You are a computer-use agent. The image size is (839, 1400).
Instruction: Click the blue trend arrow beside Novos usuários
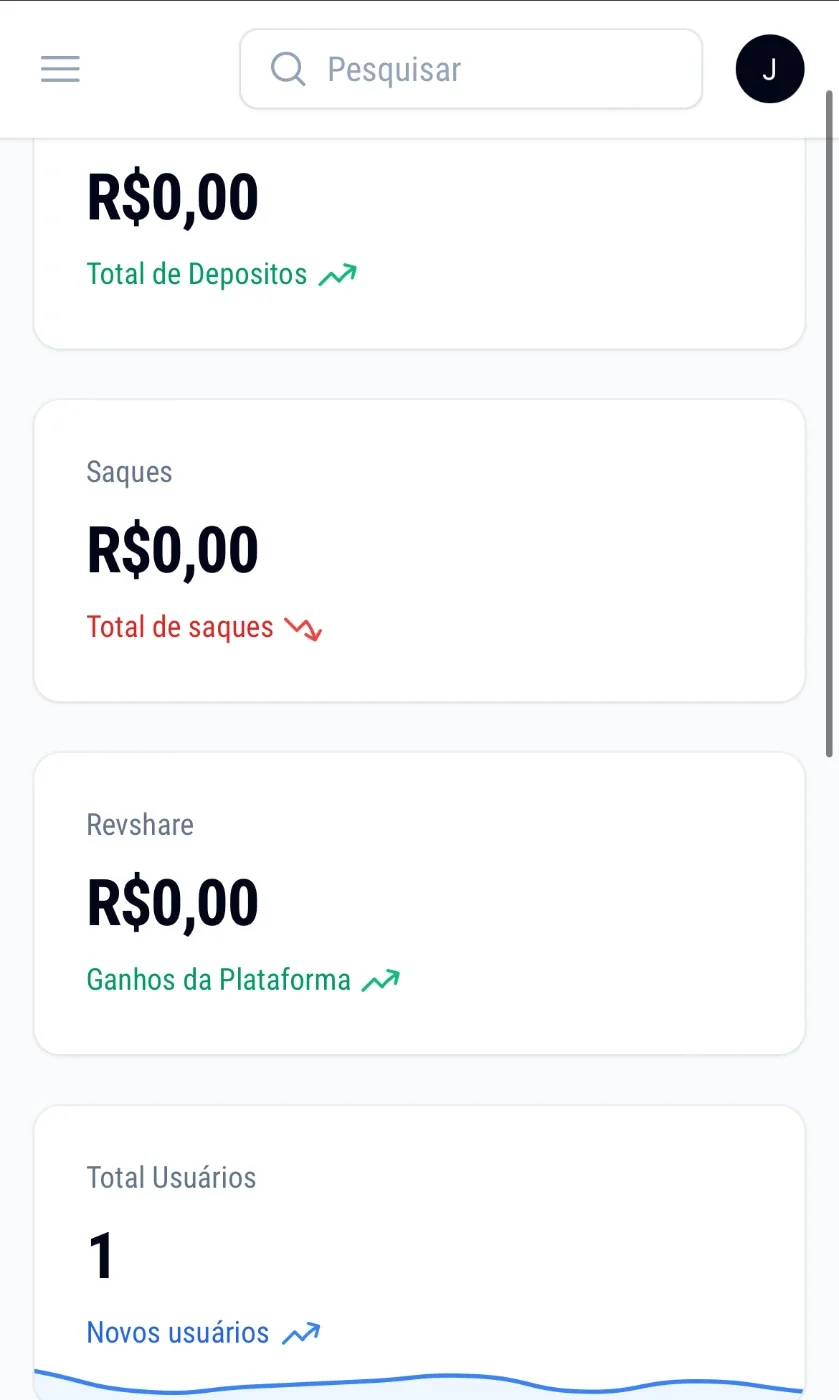pyautogui.click(x=300, y=1333)
